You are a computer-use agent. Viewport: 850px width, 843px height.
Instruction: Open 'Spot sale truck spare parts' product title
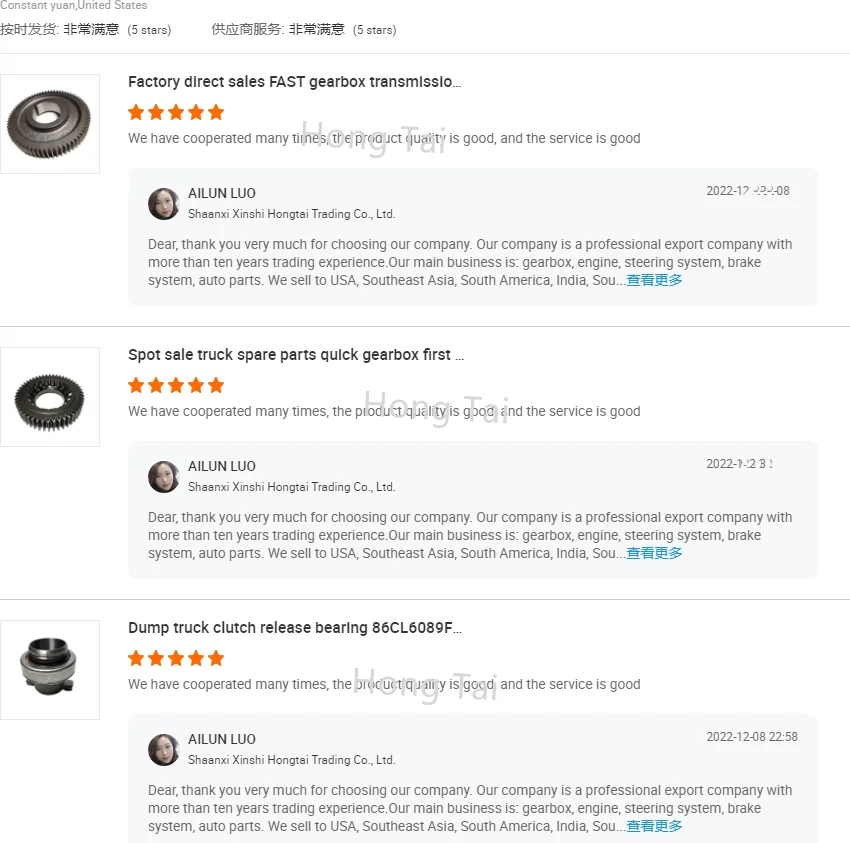pyautogui.click(x=295, y=355)
